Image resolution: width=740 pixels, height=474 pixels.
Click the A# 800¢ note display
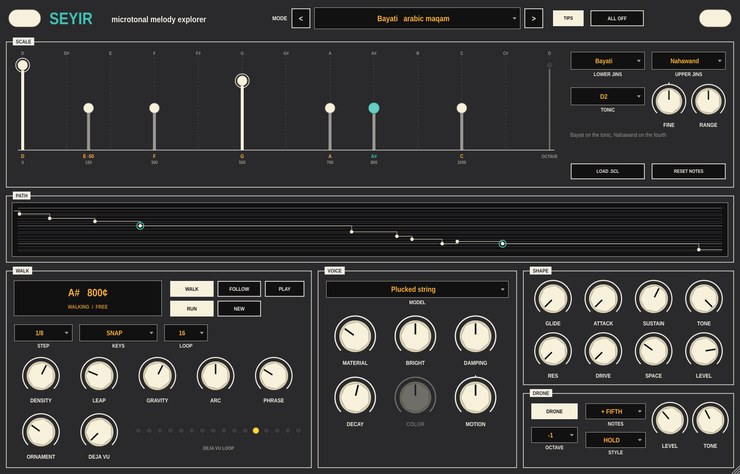(x=88, y=298)
